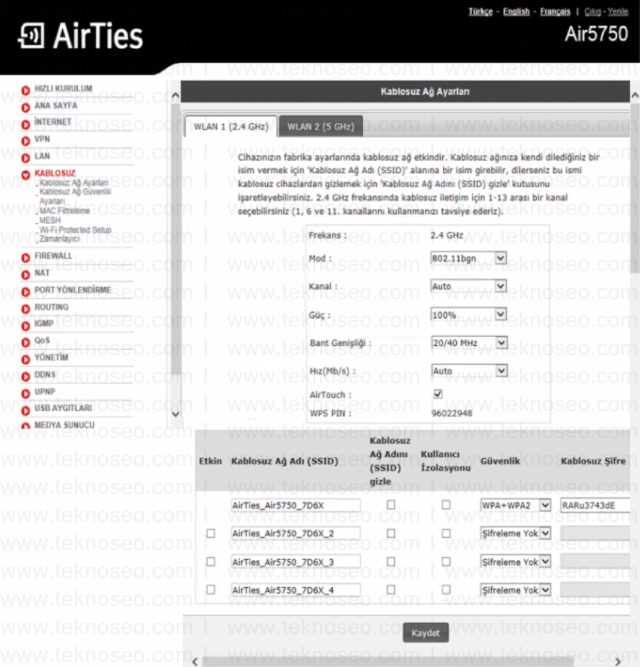This screenshot has height=667, width=640.
Task: Open the Hız(Mb/s) dropdown set to Auto
Action: 469,371
